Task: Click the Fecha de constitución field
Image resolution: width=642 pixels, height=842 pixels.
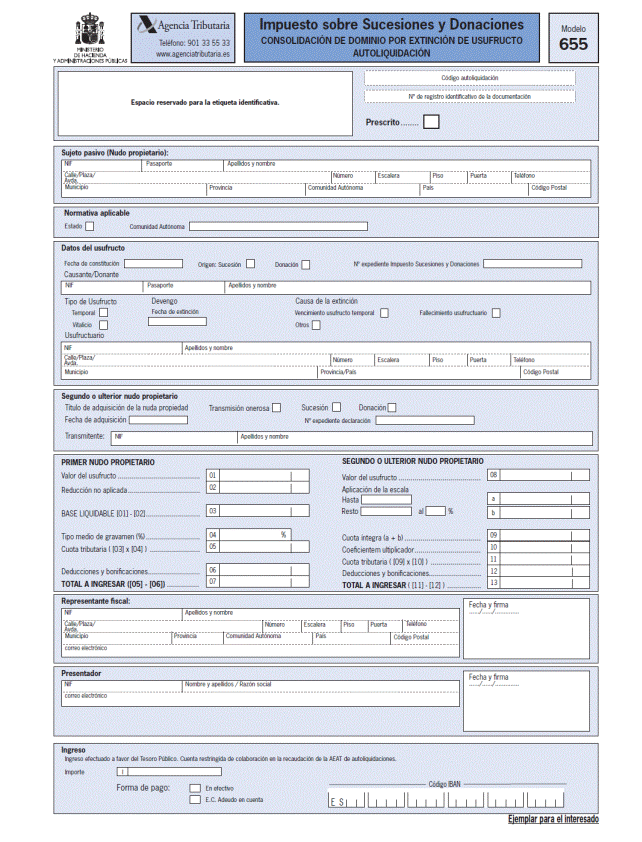Action: coord(153,264)
